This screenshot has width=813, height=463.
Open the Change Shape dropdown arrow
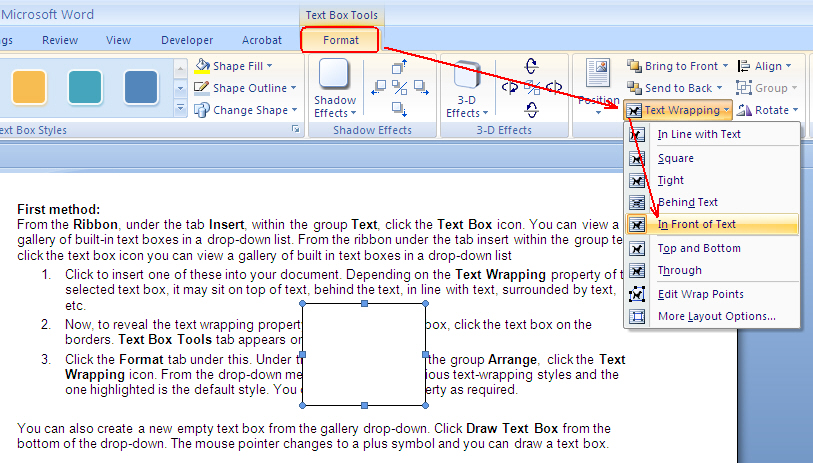pyautogui.click(x=295, y=110)
